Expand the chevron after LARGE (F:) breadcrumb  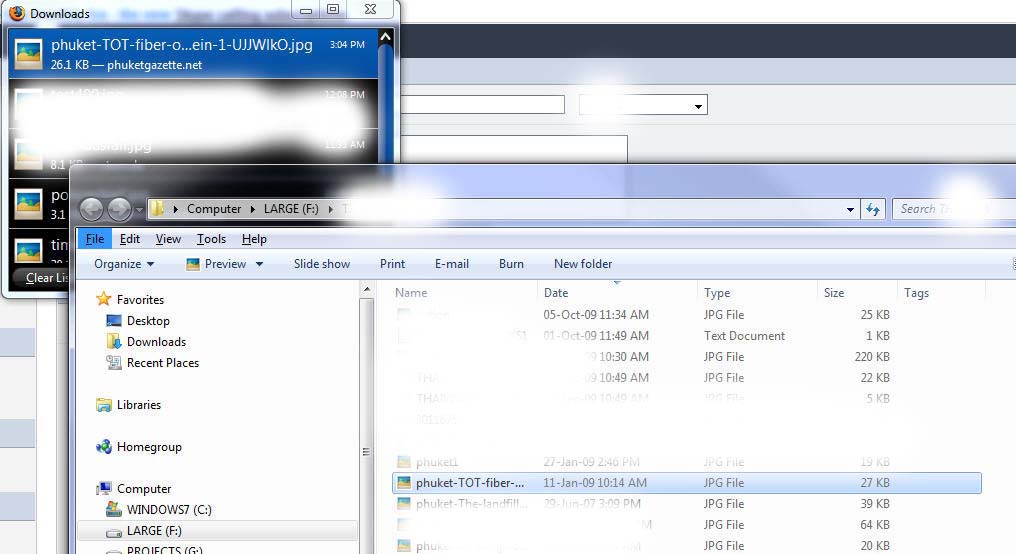point(330,209)
